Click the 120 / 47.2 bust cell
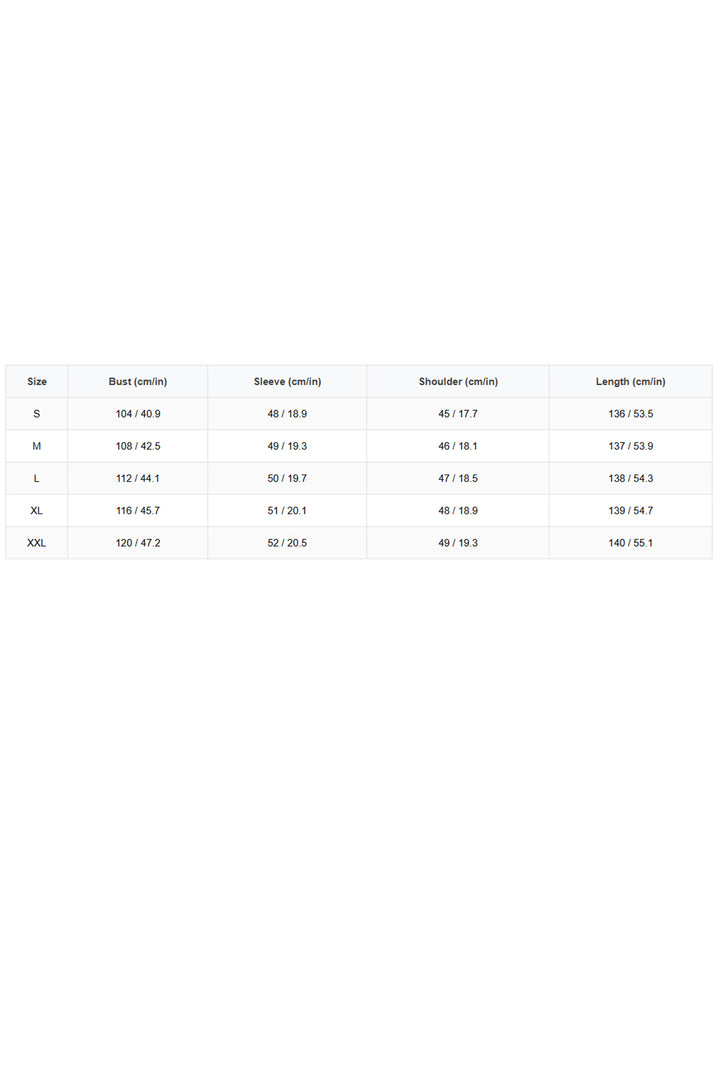Viewport: 720px width, 1080px height. click(138, 543)
